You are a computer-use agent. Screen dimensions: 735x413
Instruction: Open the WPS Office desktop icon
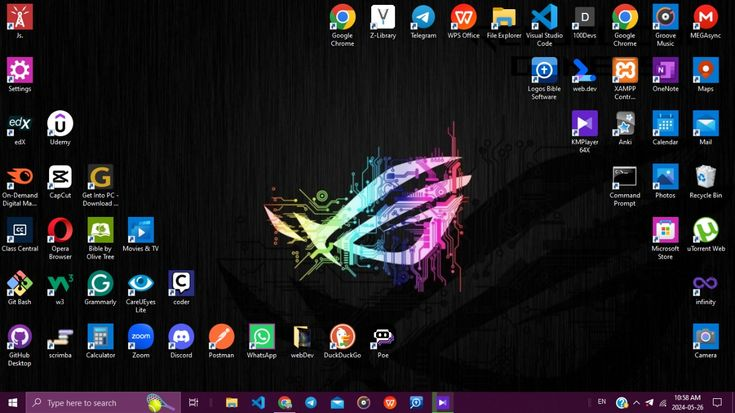tap(464, 22)
